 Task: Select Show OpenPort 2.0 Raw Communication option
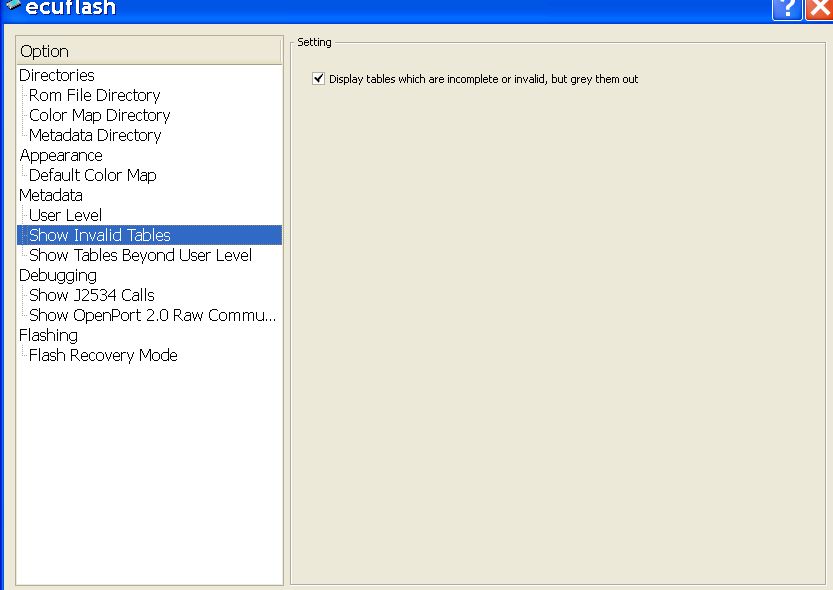152,315
